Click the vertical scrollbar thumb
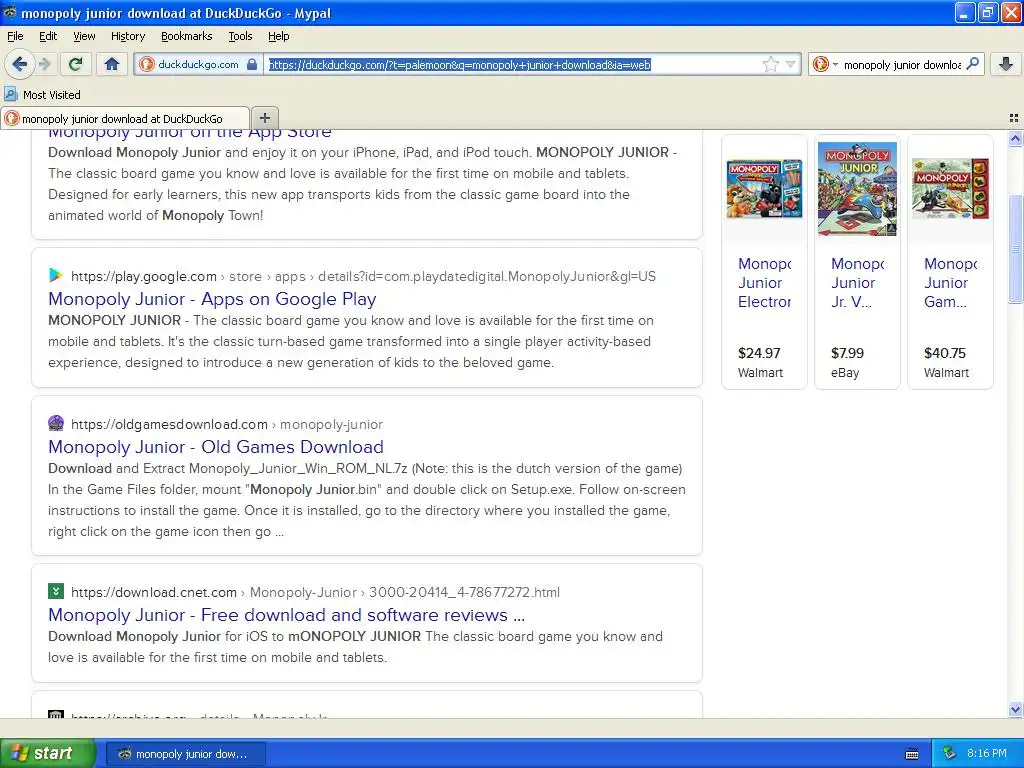The height and width of the screenshot is (768, 1024). pos(1015,248)
